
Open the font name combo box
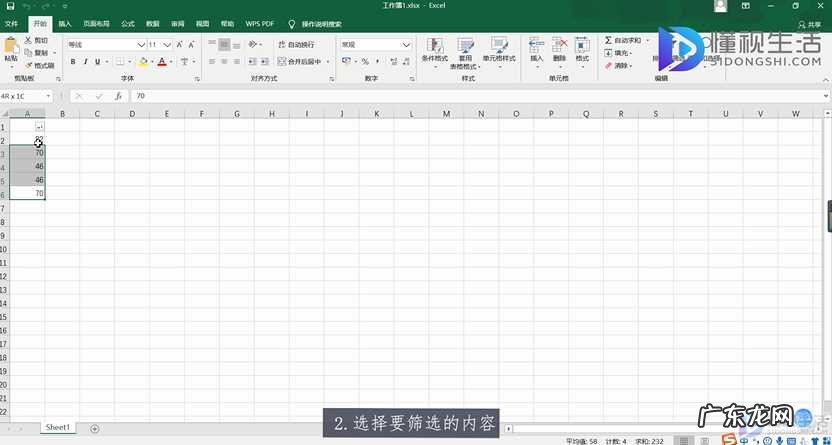pos(106,45)
